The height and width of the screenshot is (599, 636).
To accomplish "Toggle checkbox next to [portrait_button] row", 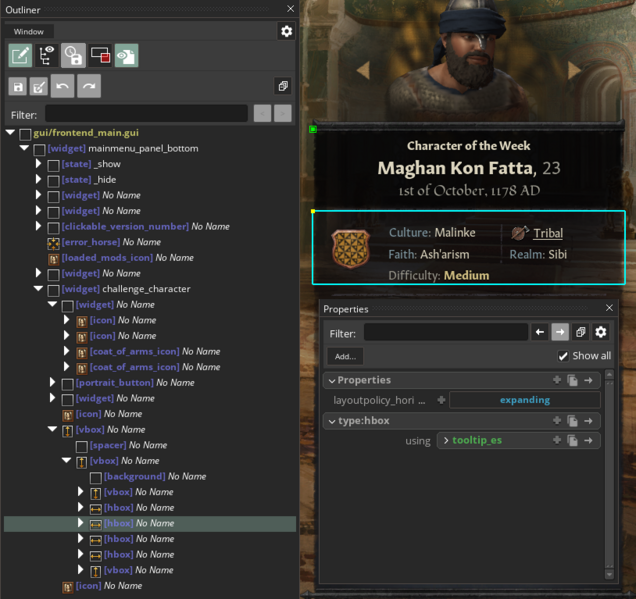I will (68, 383).
